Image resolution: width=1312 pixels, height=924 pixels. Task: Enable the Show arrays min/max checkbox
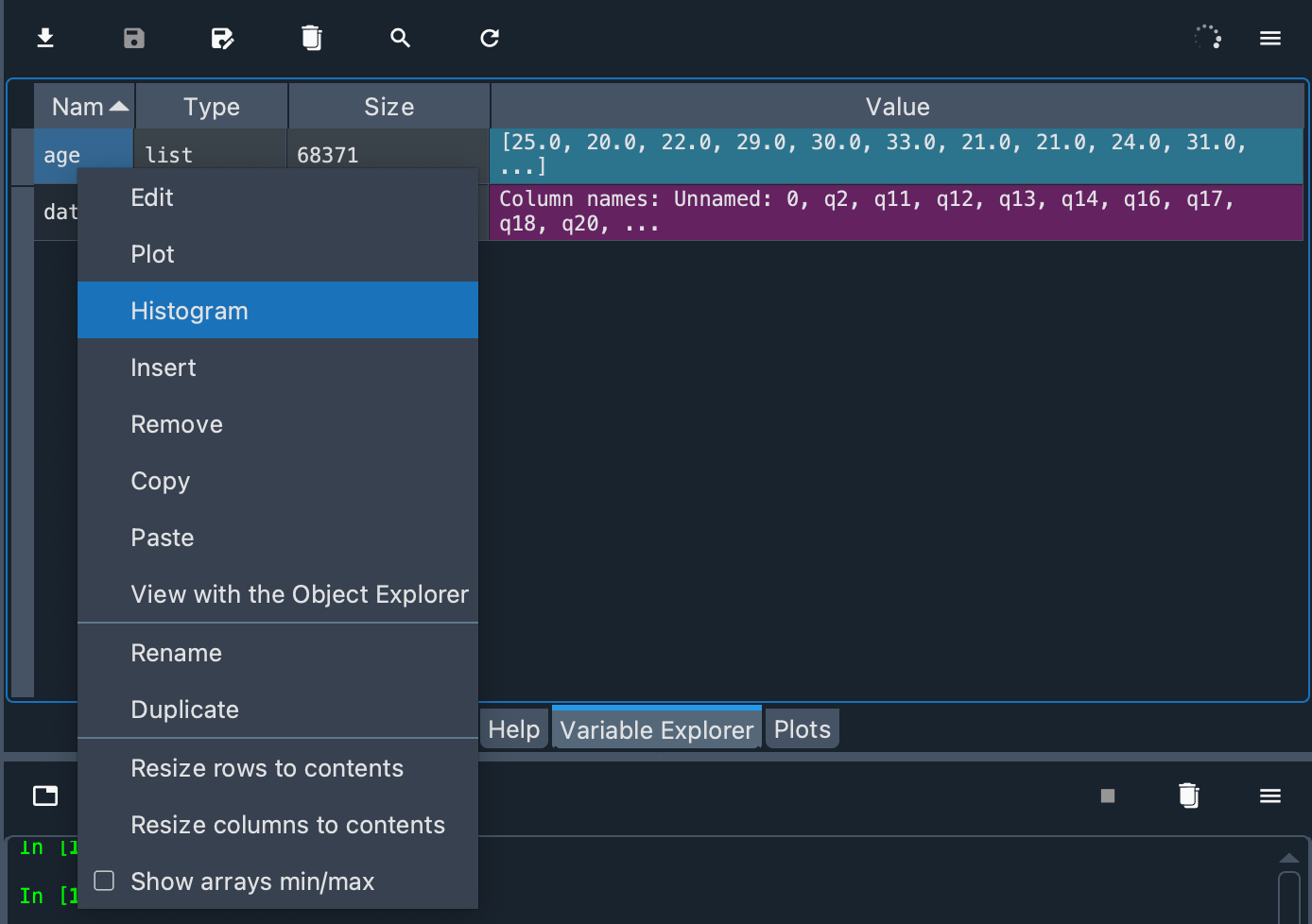(x=104, y=880)
